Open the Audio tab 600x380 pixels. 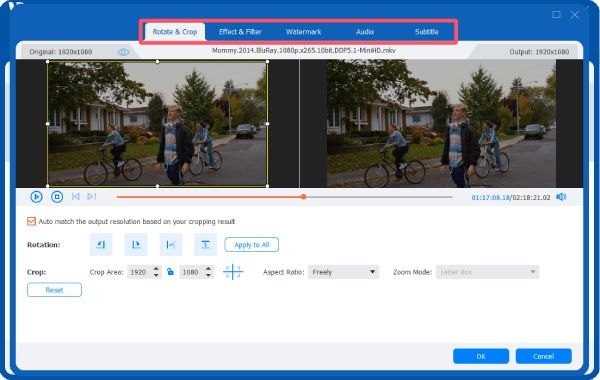point(365,32)
